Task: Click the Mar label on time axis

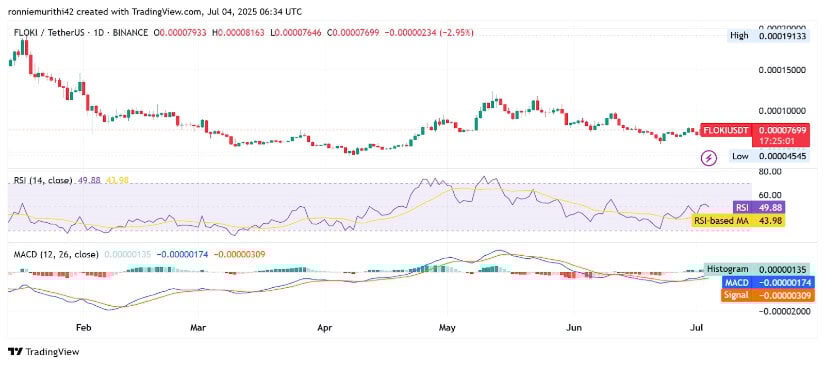Action: (x=198, y=327)
